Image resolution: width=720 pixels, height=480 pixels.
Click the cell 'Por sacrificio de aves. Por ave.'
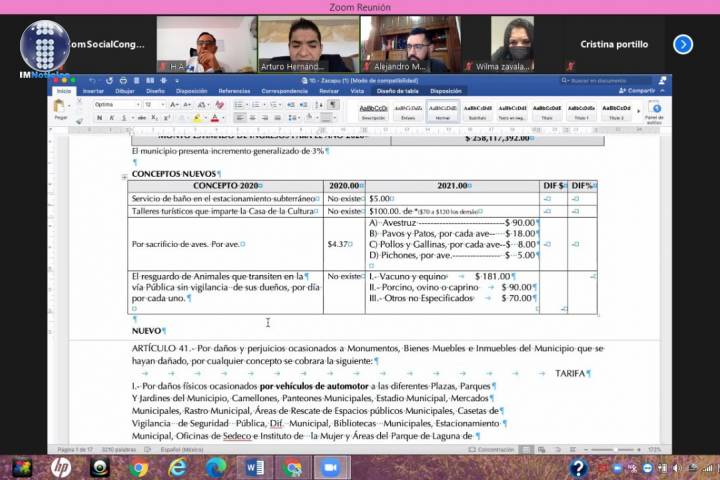[225, 244]
